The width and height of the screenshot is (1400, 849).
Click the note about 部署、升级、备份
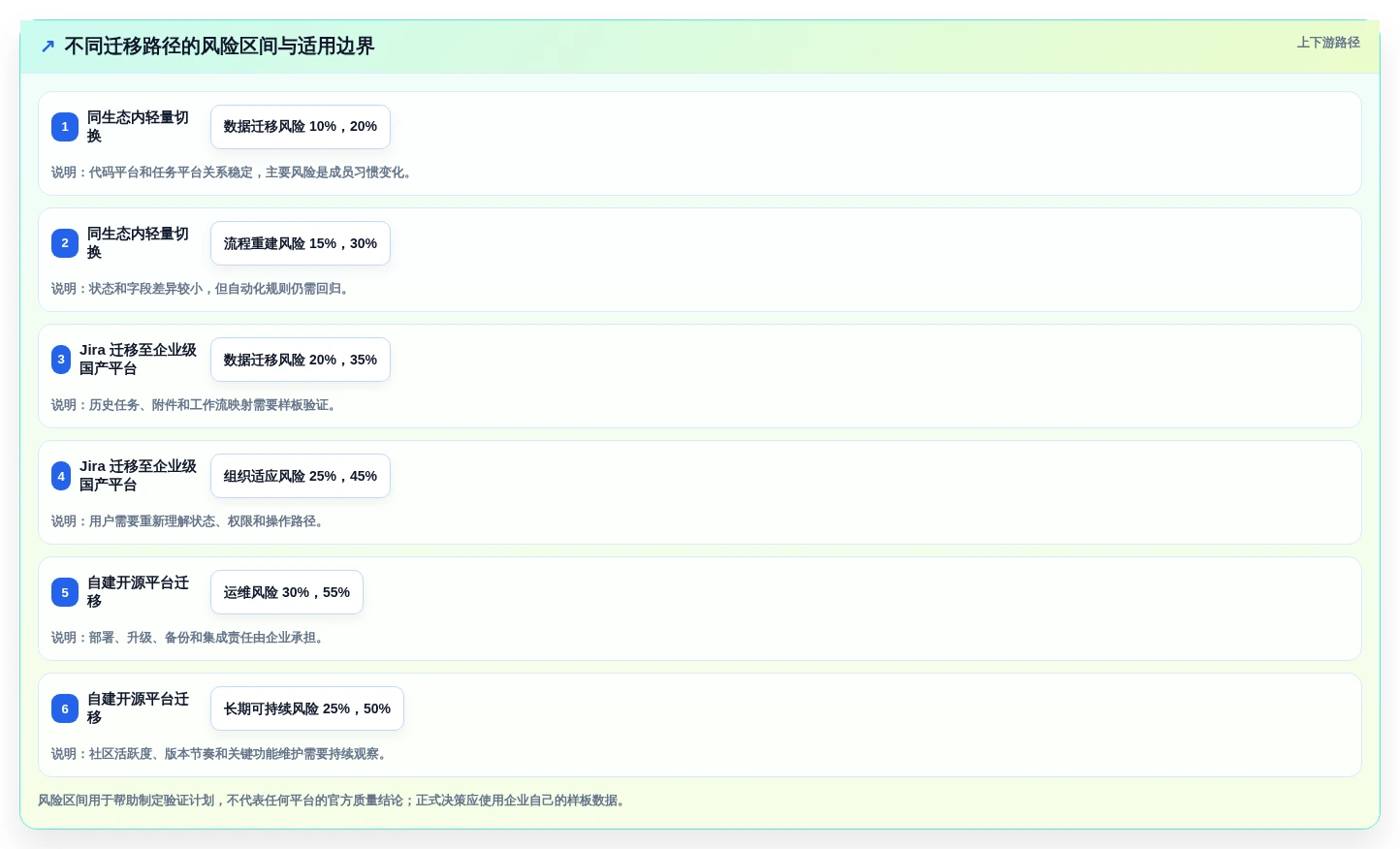click(x=190, y=638)
